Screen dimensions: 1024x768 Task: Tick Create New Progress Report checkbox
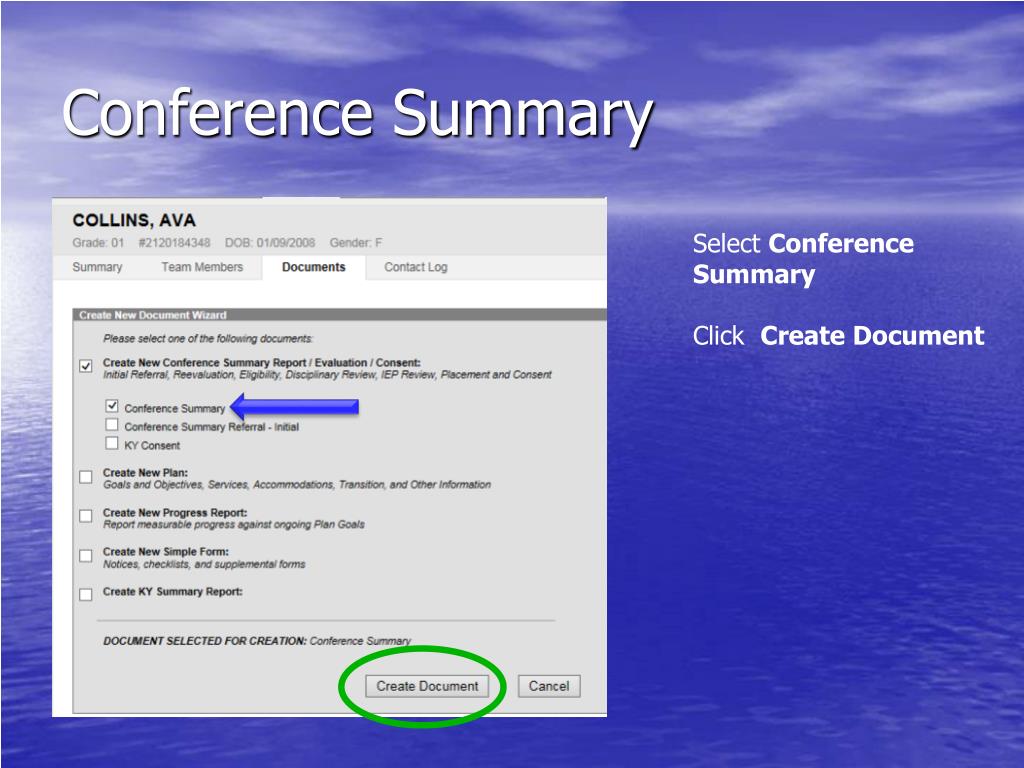[86, 516]
